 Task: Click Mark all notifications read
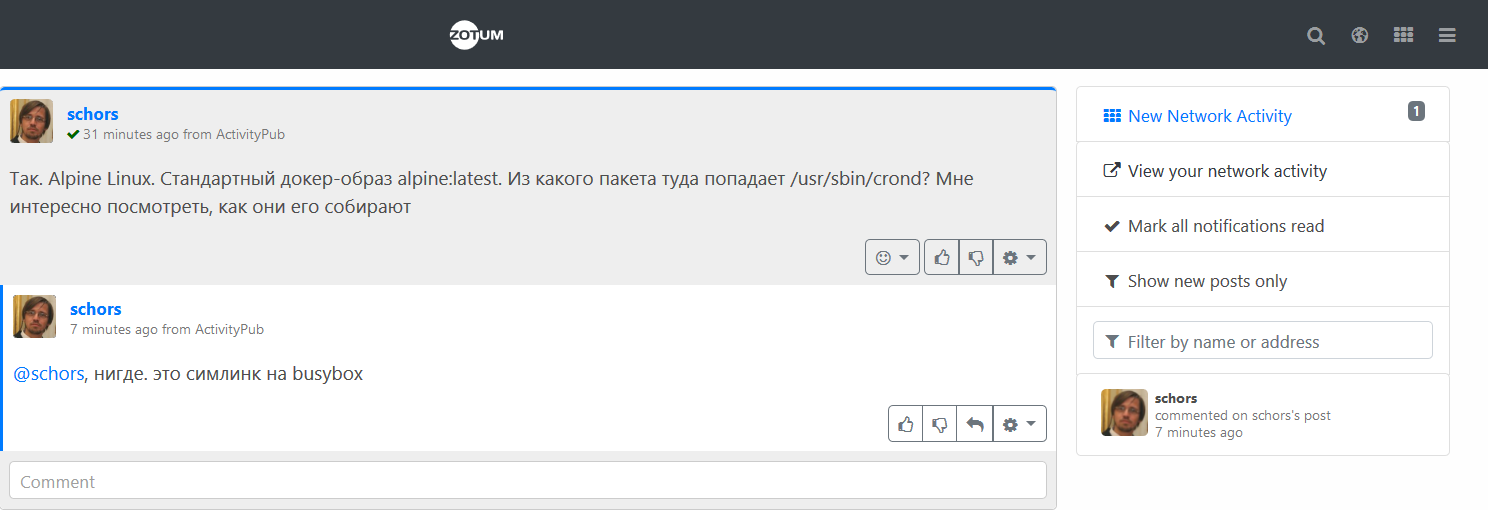coord(1225,226)
